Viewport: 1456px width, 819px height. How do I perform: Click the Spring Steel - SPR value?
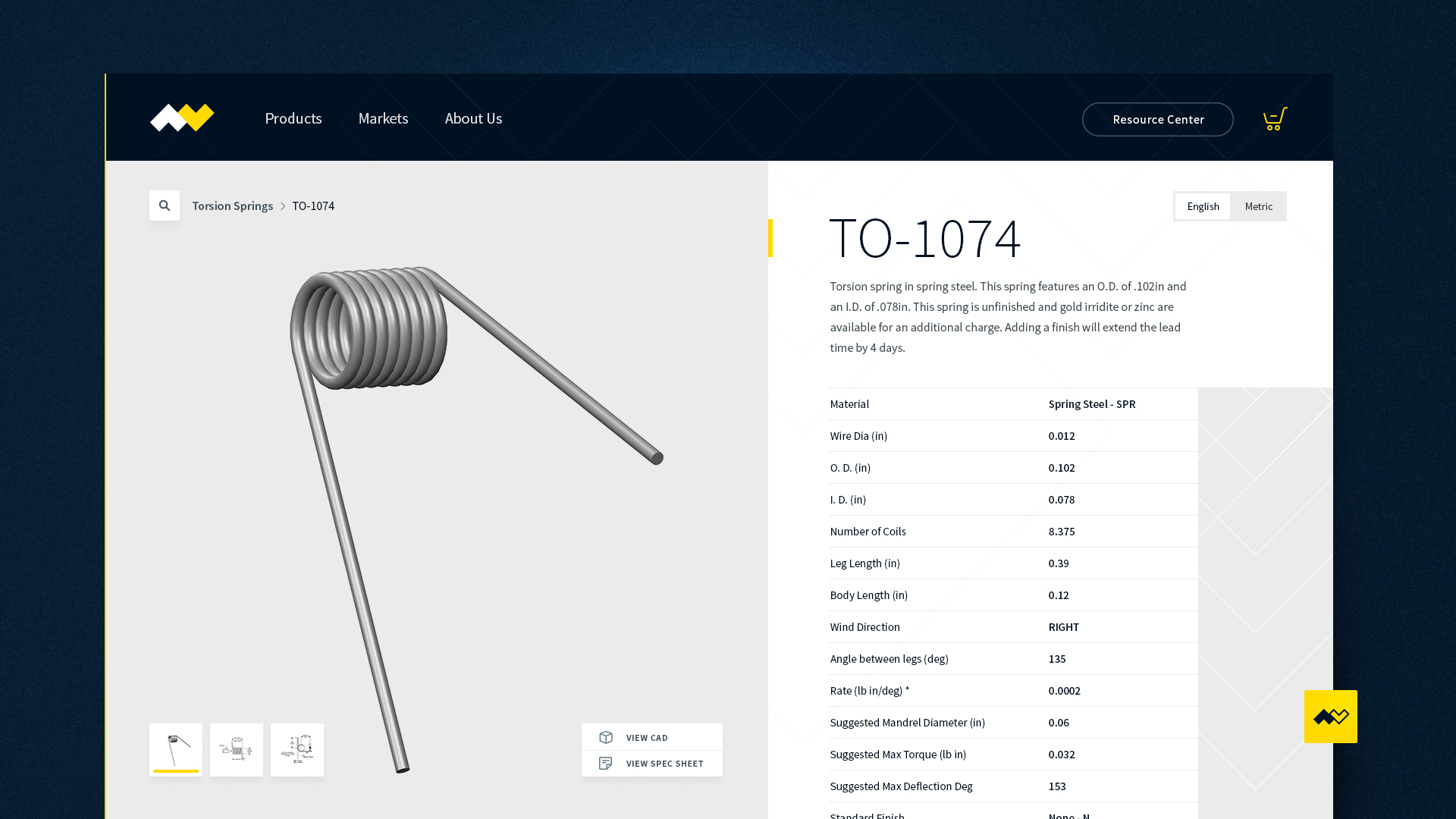point(1092,404)
